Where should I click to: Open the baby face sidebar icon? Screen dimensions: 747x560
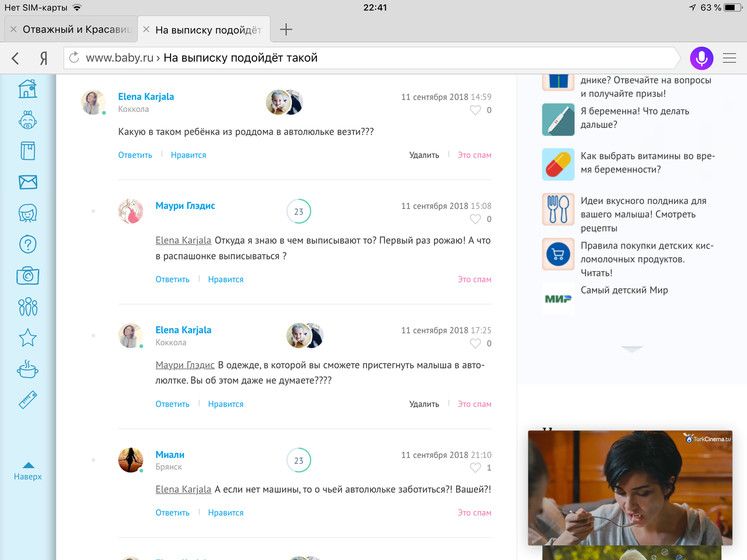click(x=28, y=120)
